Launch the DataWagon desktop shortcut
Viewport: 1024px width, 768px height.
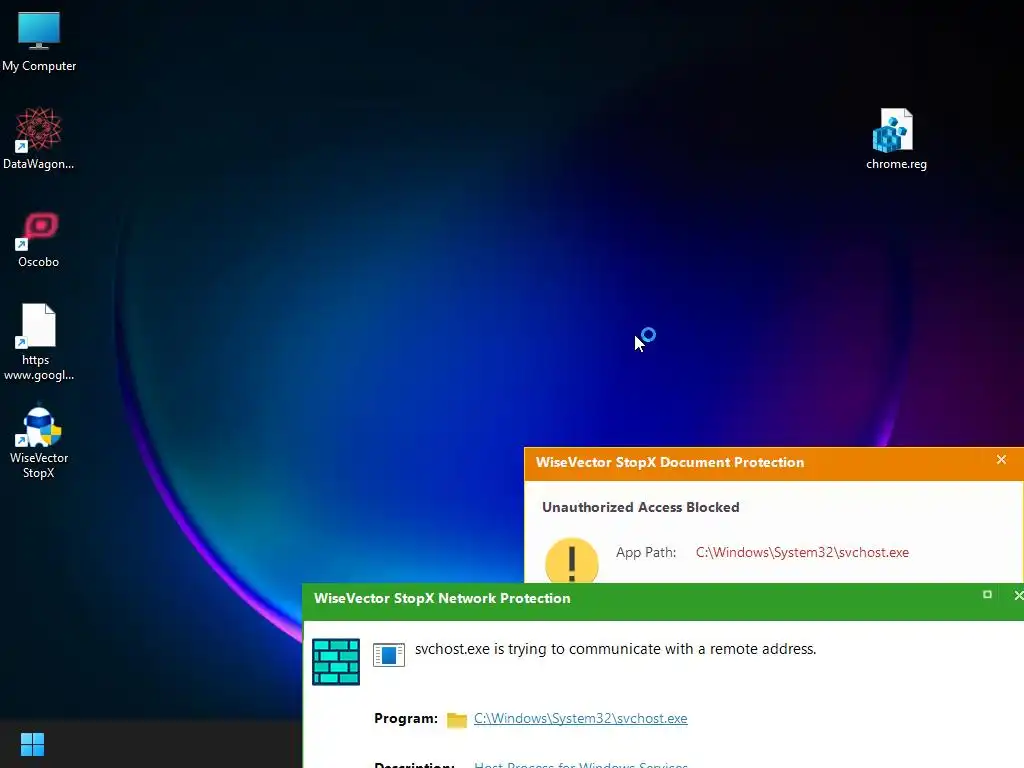pos(39,138)
